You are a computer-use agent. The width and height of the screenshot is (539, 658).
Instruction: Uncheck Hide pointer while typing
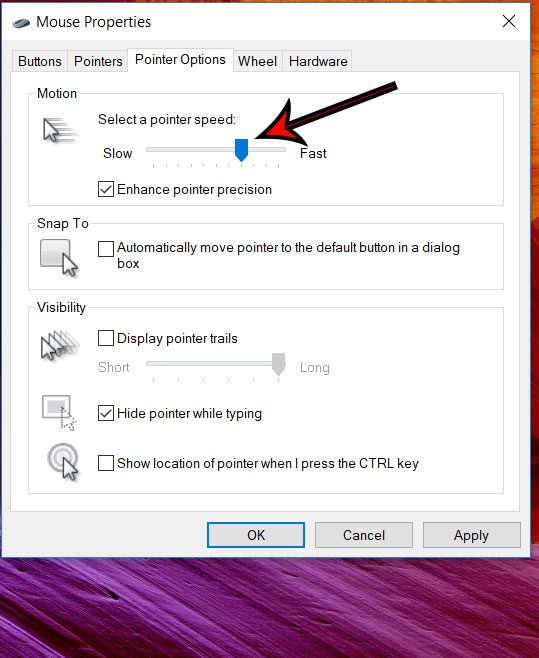(106, 413)
